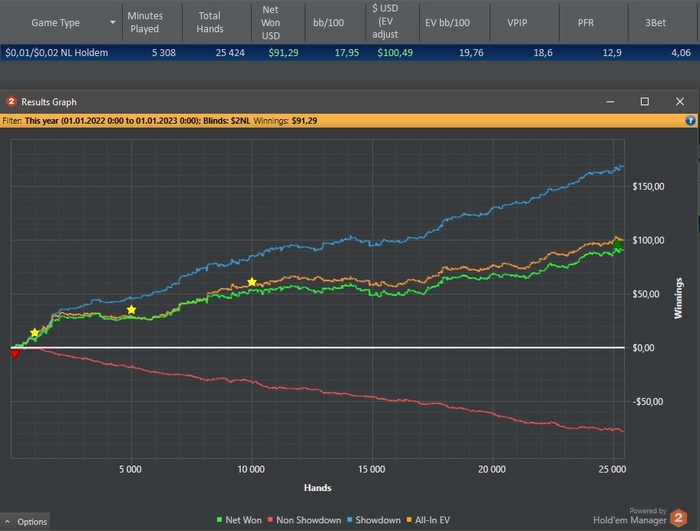The image size is (700, 531).
Task: Click the 18,6 VPIP cell
Action: [543, 53]
